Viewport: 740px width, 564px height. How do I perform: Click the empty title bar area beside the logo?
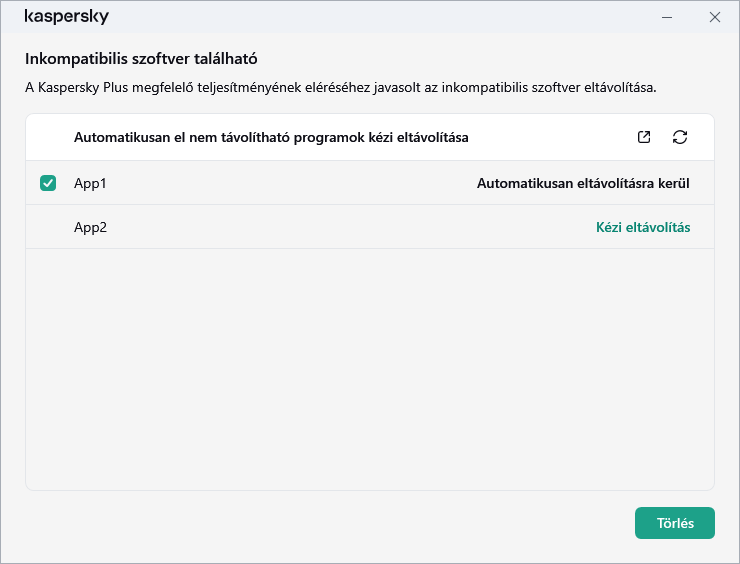380,17
